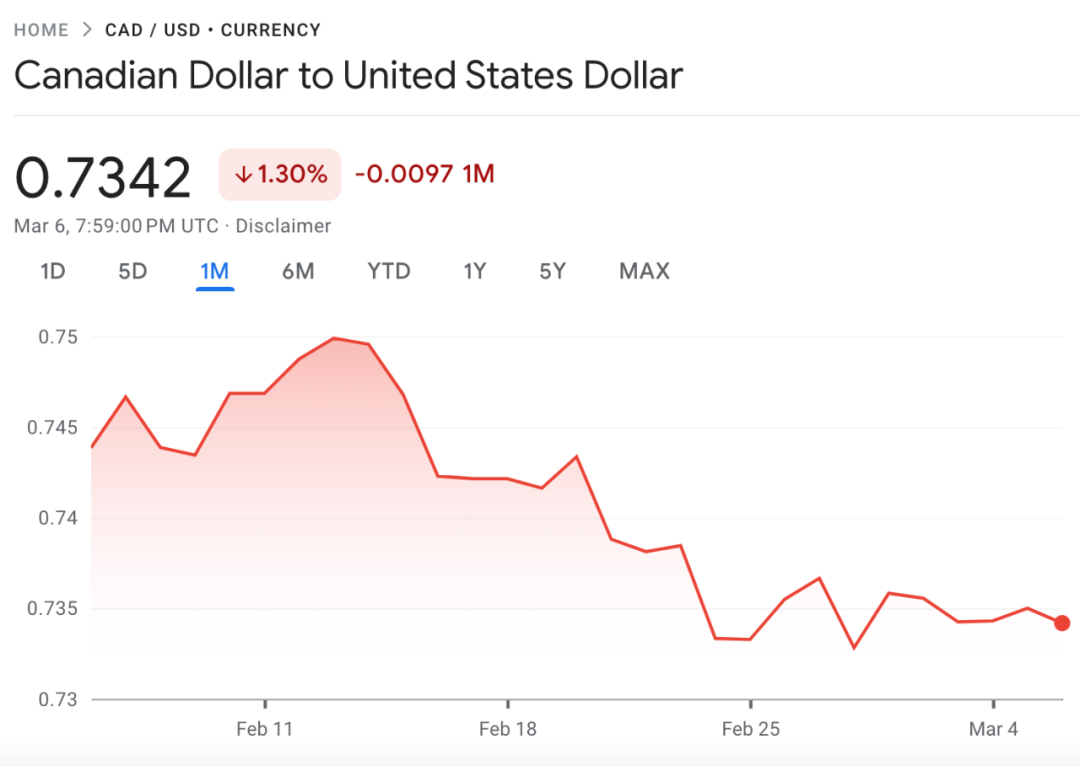Click the Mar 4 date axis label

click(x=993, y=729)
